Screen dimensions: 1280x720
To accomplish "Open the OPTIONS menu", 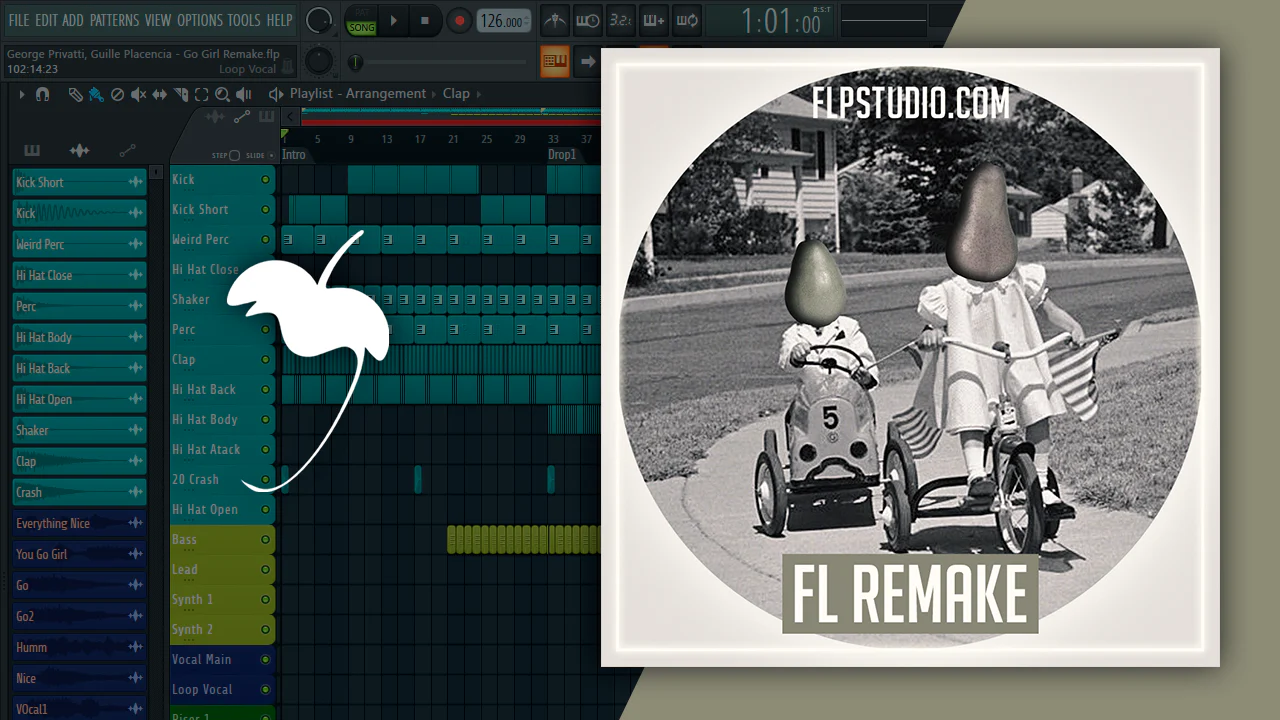I will (x=200, y=20).
